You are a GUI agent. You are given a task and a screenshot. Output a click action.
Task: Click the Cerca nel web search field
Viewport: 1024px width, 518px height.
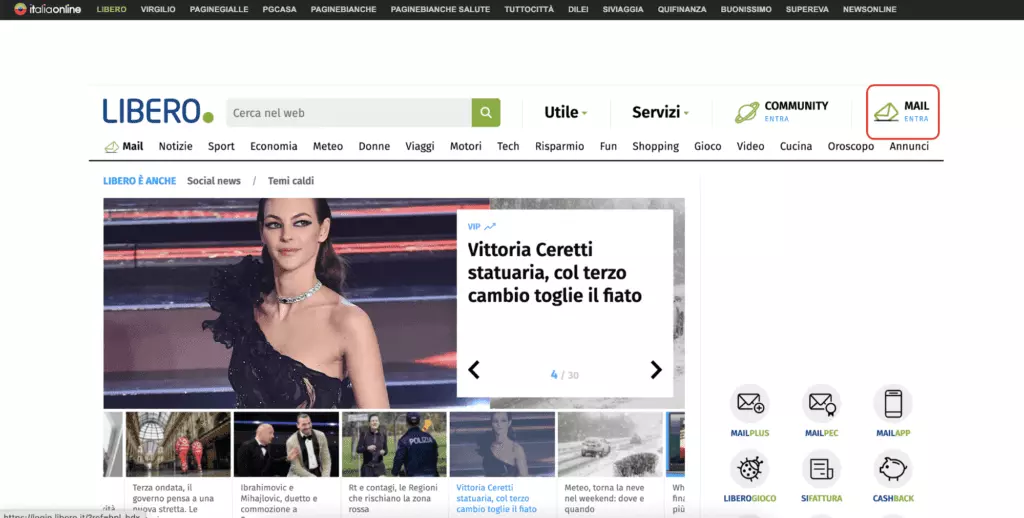[349, 112]
